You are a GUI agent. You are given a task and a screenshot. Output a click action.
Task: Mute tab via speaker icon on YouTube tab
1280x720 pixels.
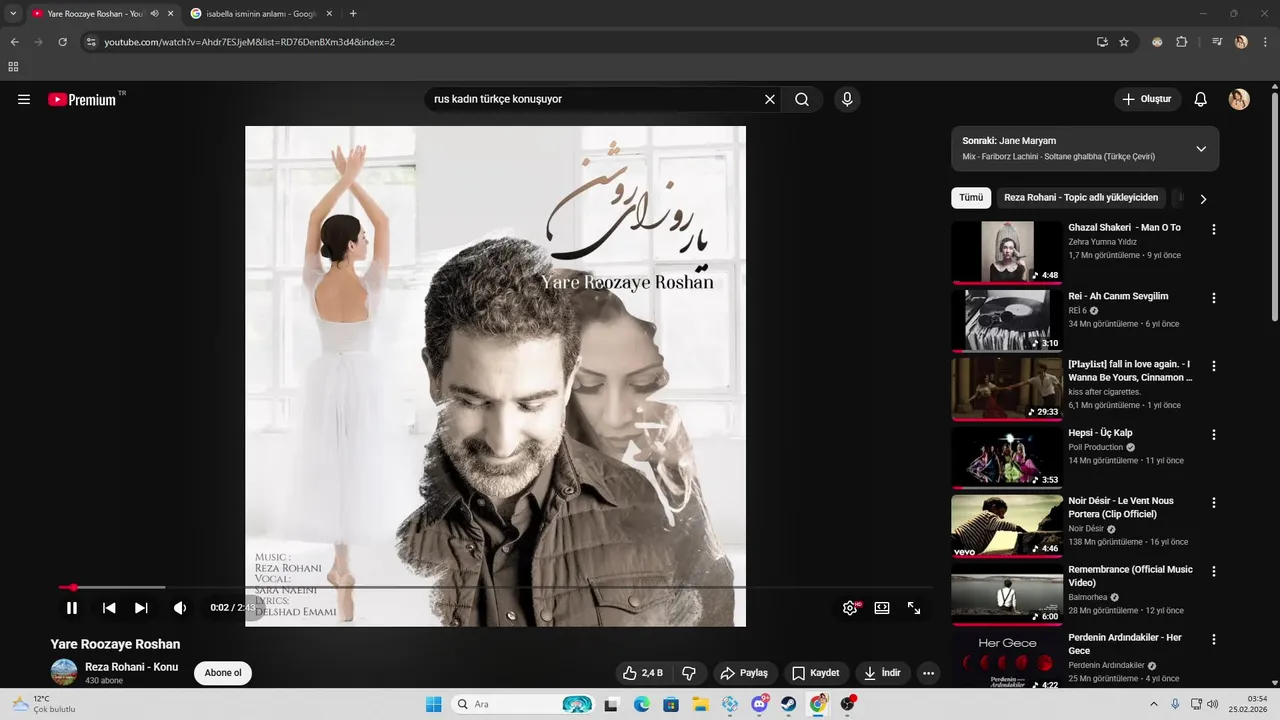point(154,14)
